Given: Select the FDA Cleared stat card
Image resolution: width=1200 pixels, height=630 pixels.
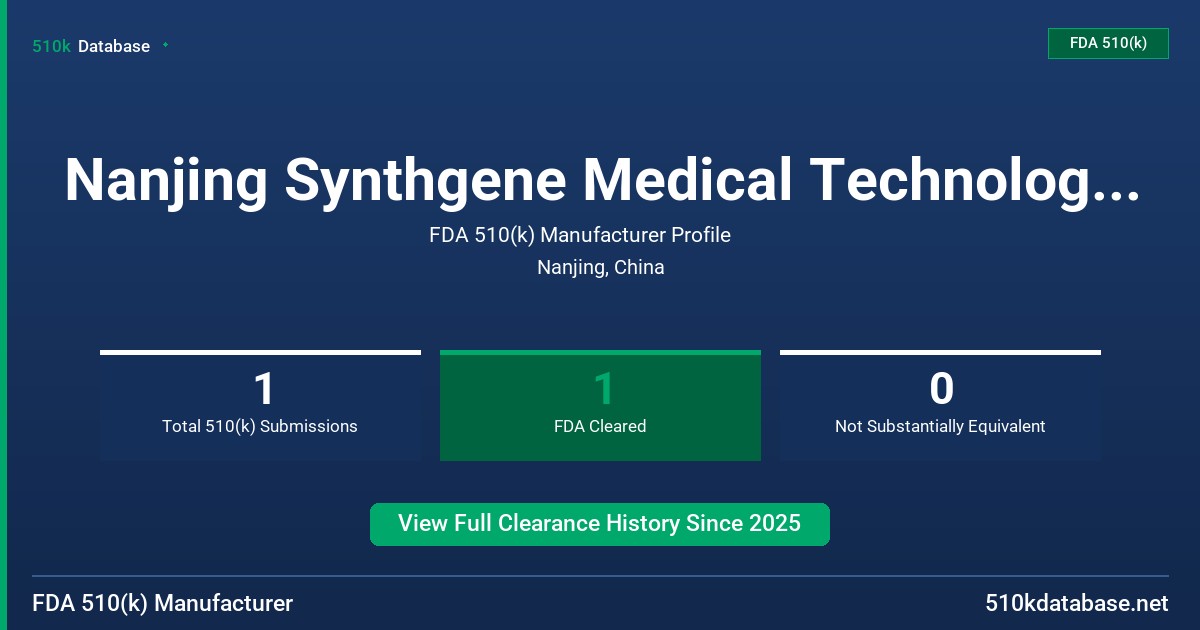Looking at the screenshot, I should click(600, 406).
